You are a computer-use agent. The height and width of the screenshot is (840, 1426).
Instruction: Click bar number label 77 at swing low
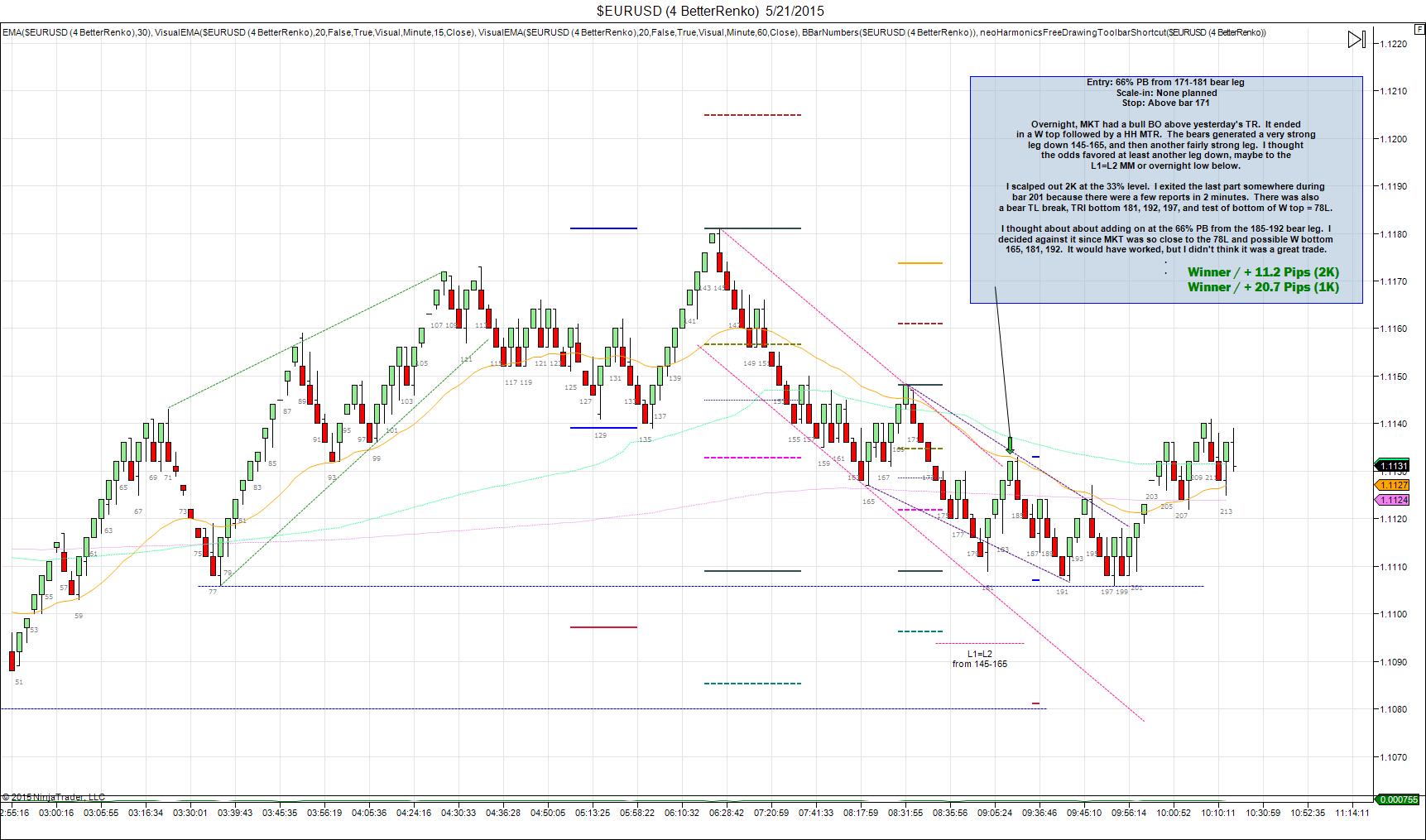click(x=213, y=592)
